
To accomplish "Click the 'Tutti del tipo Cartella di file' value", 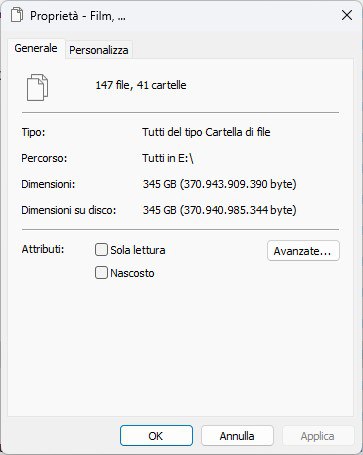I will coord(206,132).
